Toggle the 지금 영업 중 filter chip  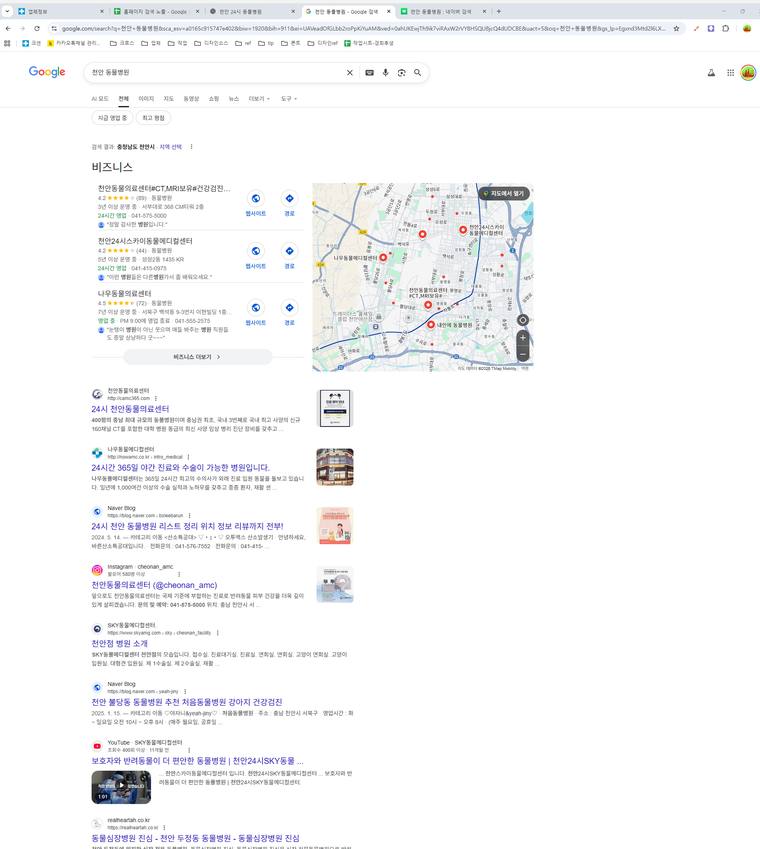(x=112, y=117)
